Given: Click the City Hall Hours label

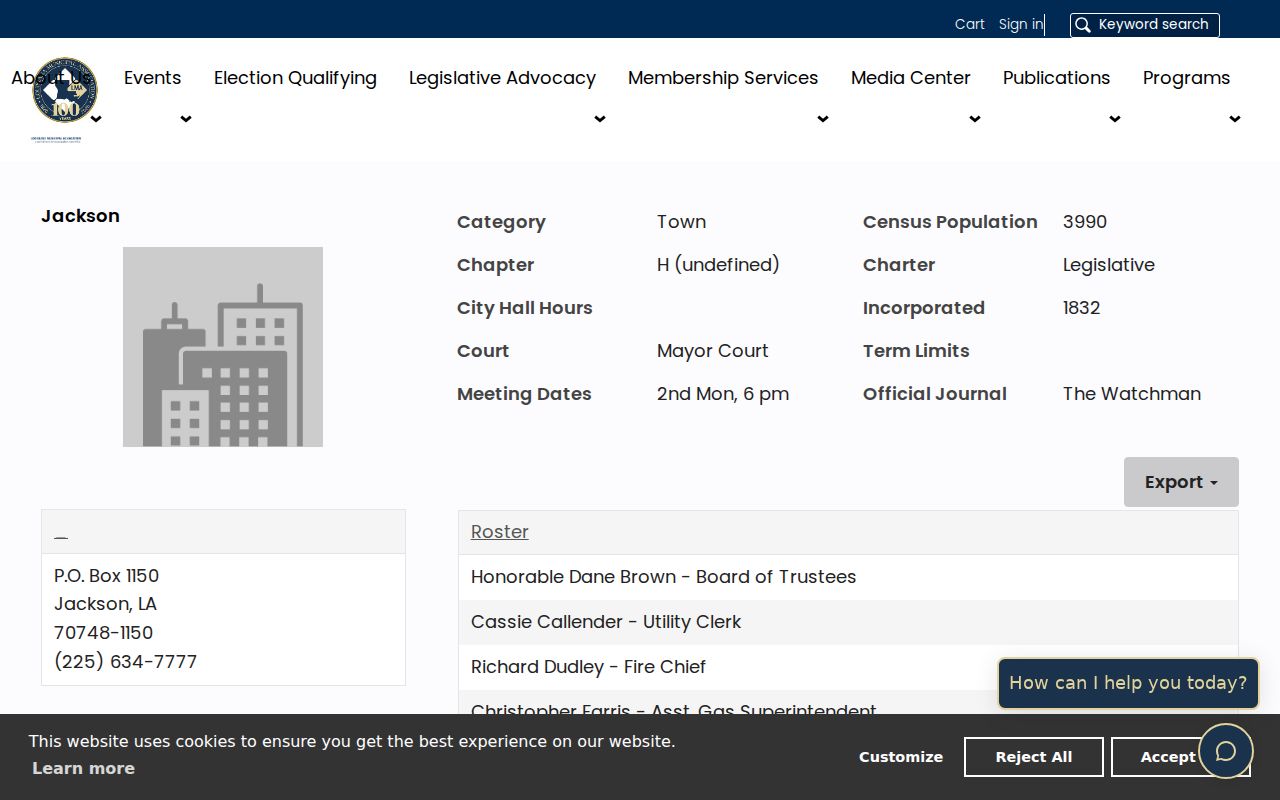Looking at the screenshot, I should (525, 308).
